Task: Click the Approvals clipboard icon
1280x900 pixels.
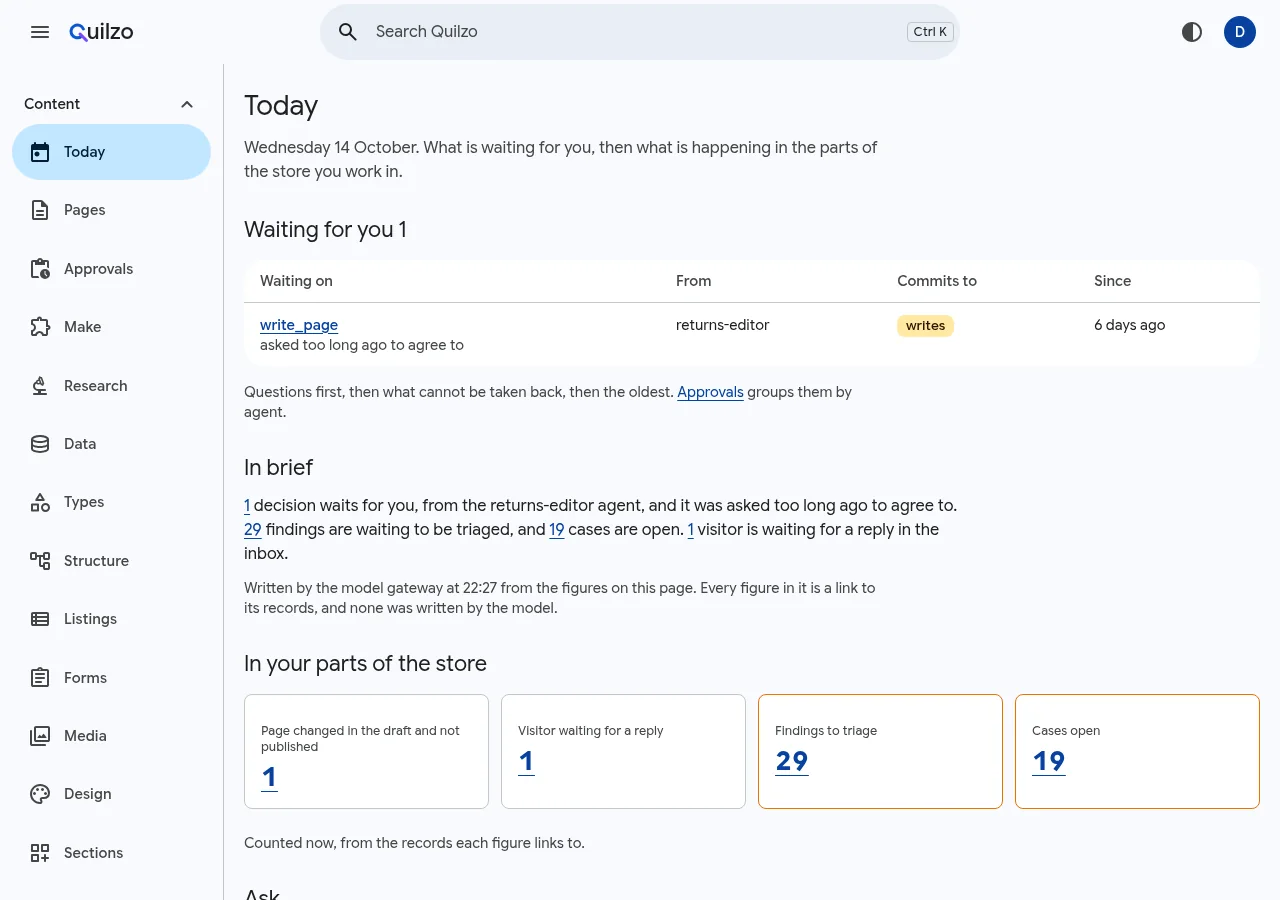Action: click(x=40, y=269)
